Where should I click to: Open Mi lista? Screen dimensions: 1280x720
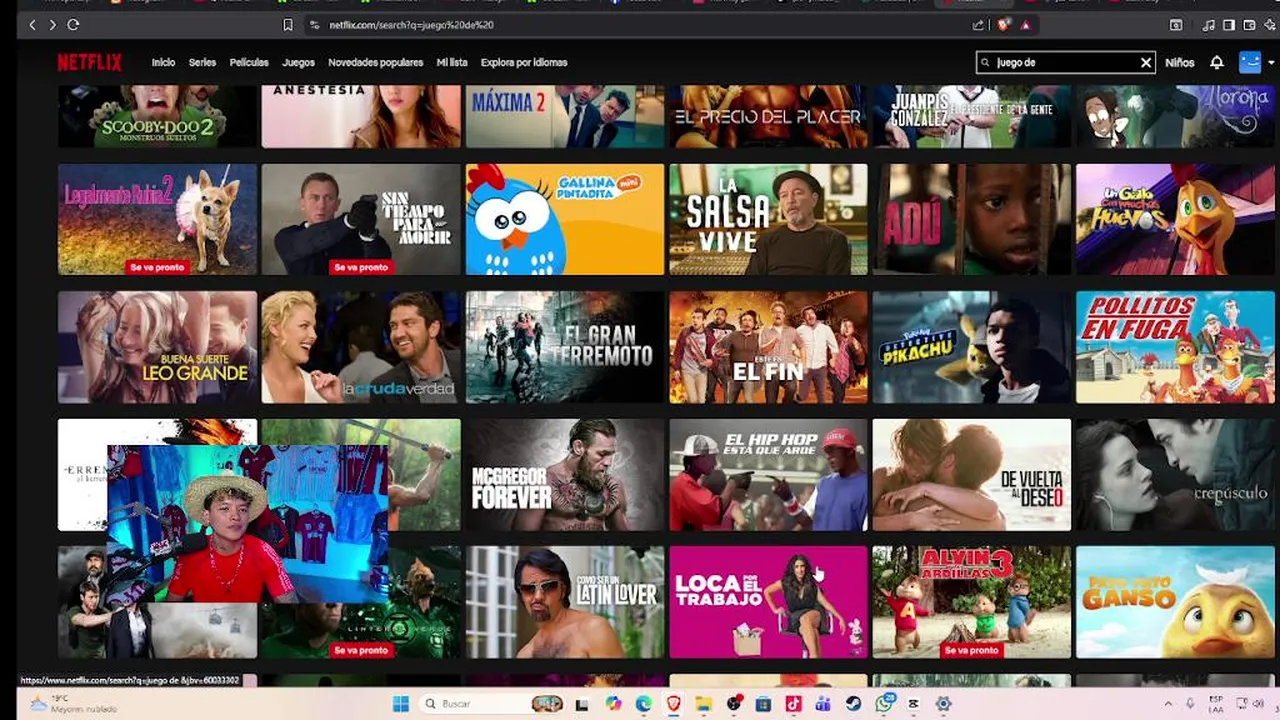click(452, 62)
